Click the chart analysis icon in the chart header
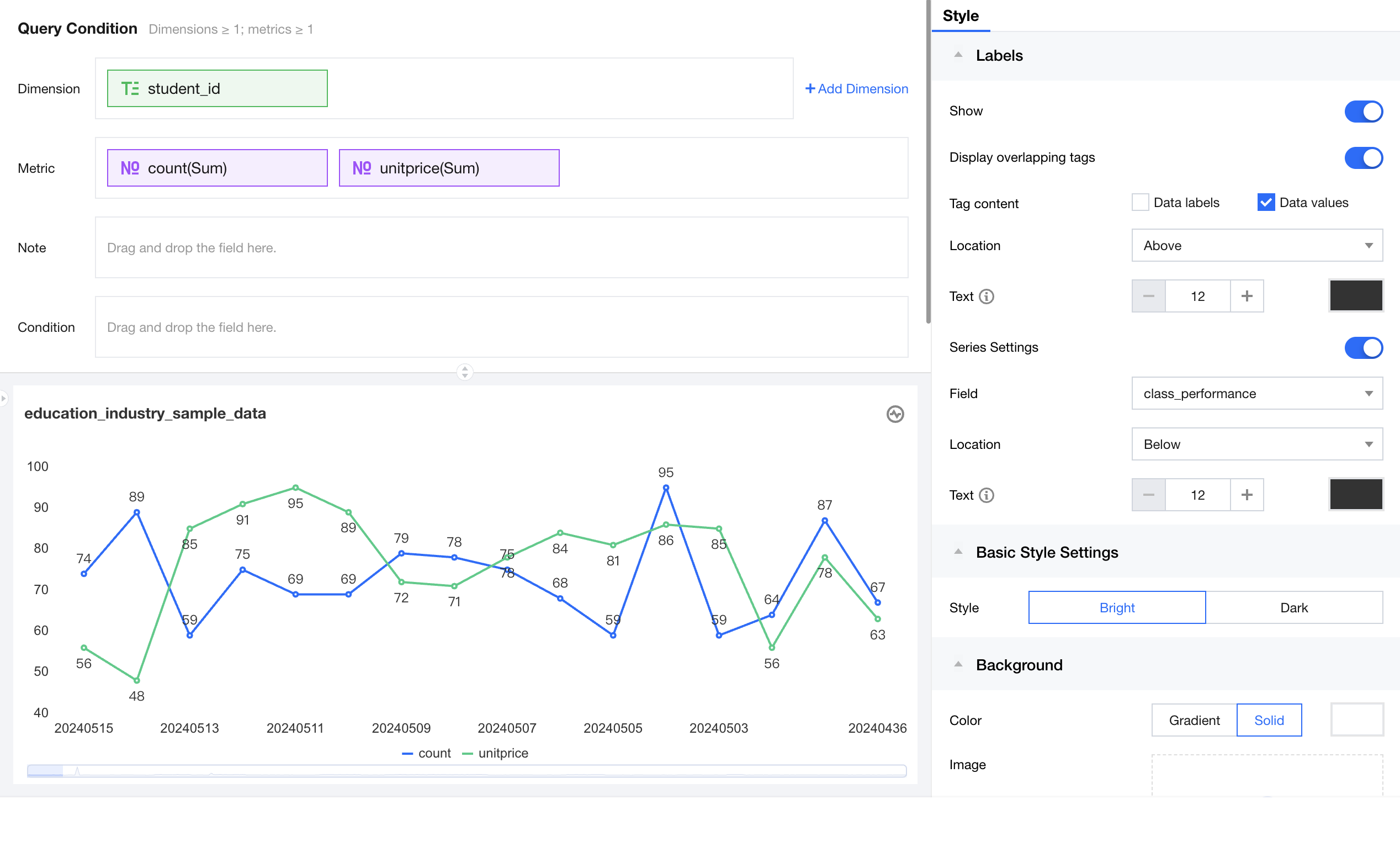 pyautogui.click(x=895, y=414)
